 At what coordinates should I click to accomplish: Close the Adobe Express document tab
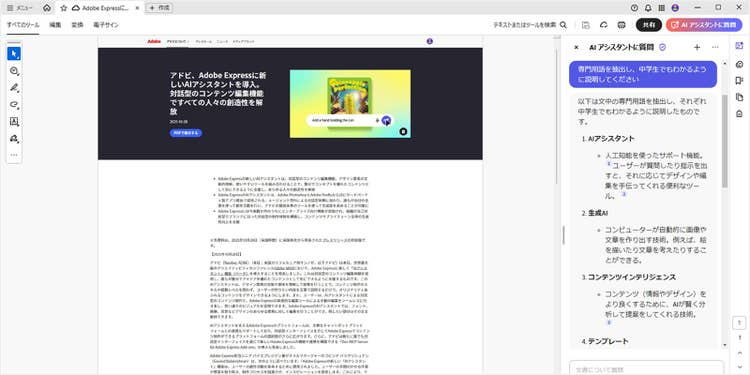137,8
